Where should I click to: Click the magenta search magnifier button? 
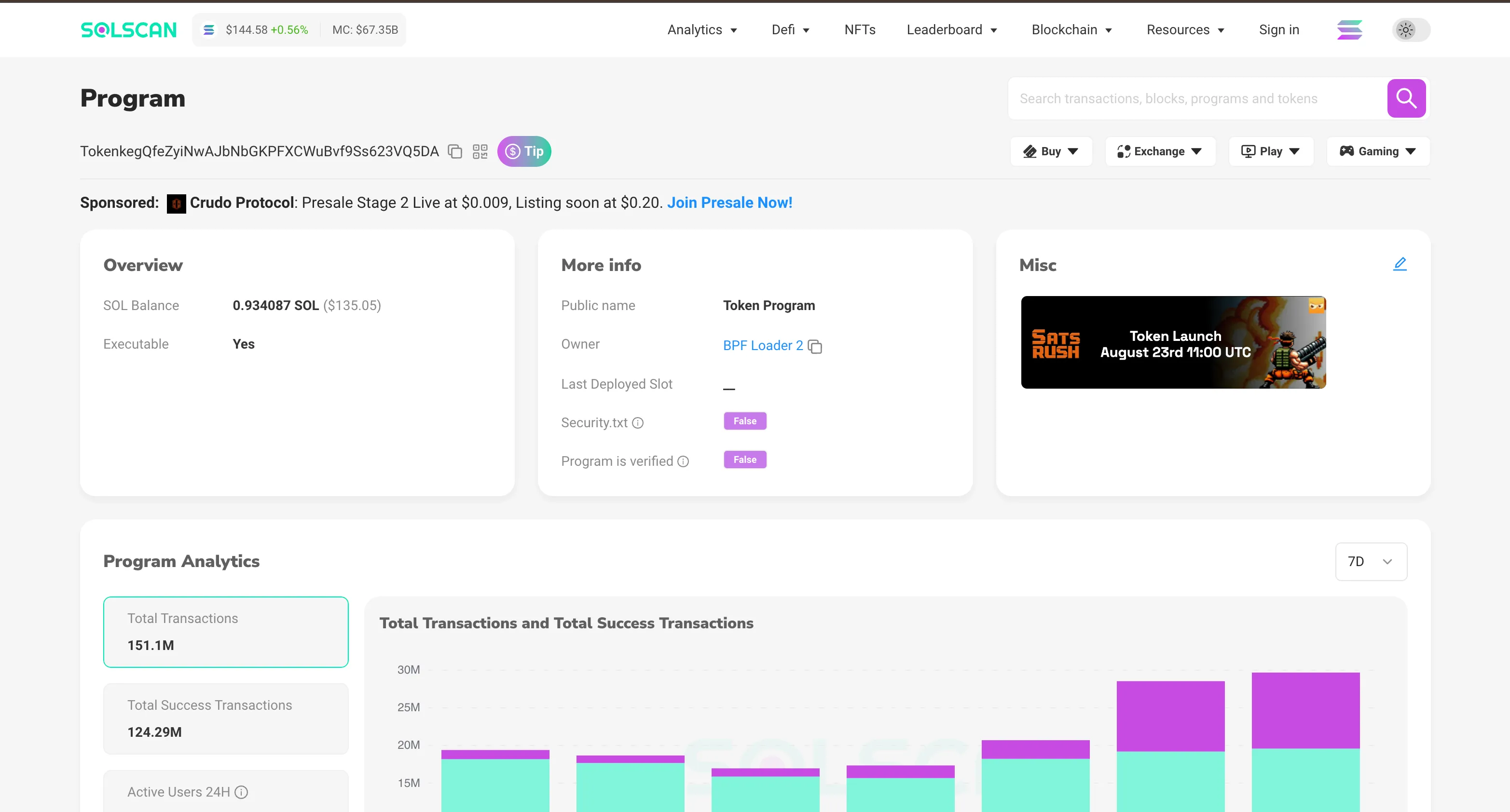click(x=1406, y=98)
